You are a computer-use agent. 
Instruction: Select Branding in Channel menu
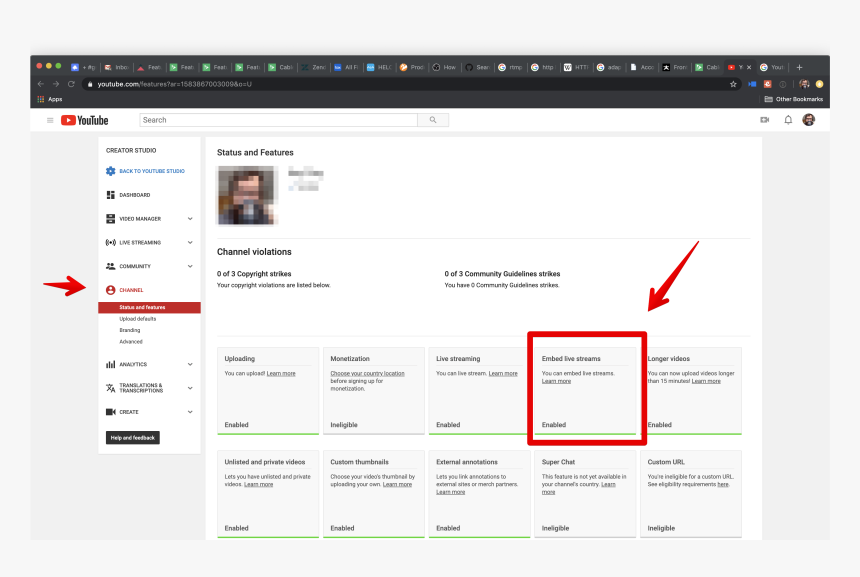tap(130, 330)
